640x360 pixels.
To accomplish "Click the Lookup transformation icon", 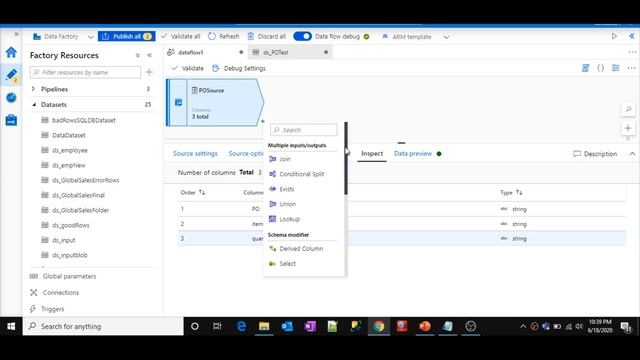I will [x=273, y=219].
